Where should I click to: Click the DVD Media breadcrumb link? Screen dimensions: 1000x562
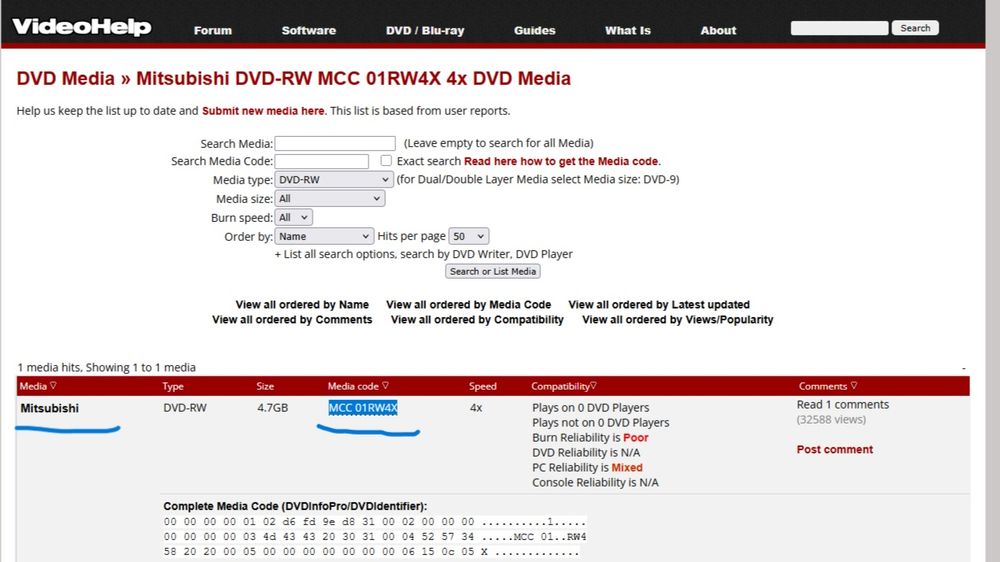[x=66, y=78]
